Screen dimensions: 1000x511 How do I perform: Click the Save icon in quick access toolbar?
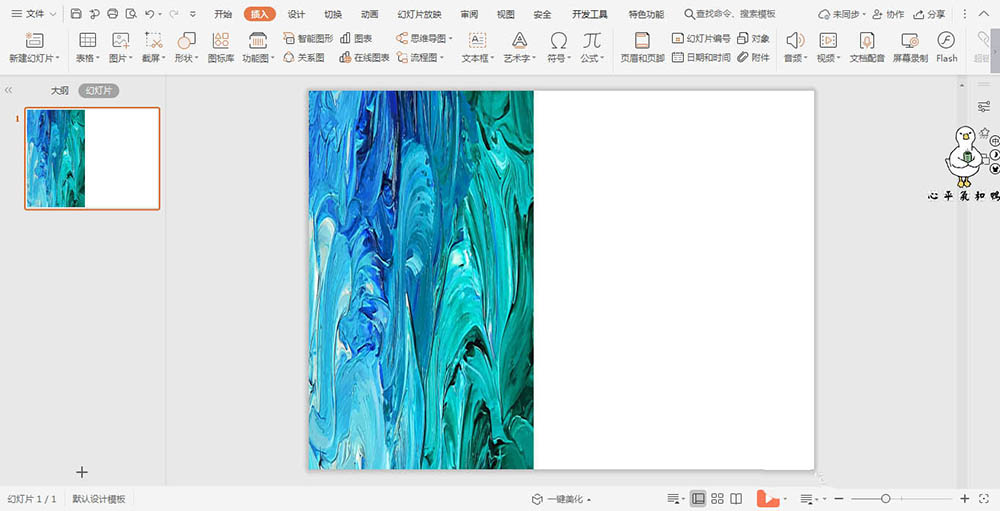click(x=76, y=13)
